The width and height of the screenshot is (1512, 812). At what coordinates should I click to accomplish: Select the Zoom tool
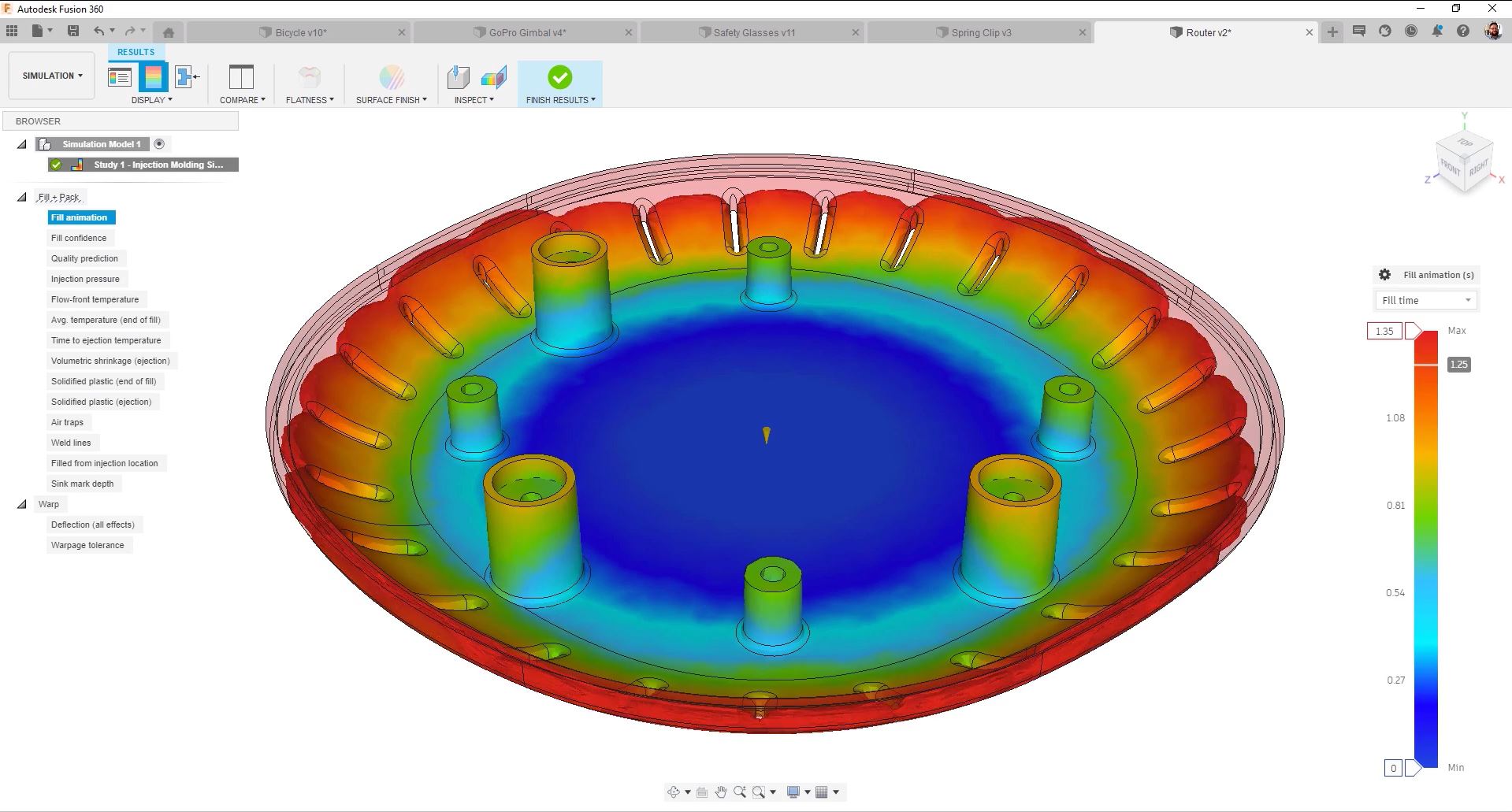click(x=740, y=792)
